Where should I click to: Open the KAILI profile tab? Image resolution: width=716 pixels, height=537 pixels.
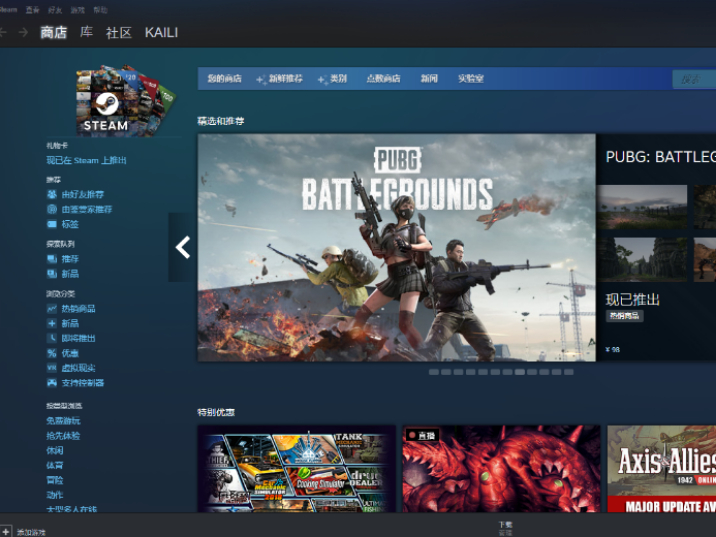point(161,32)
